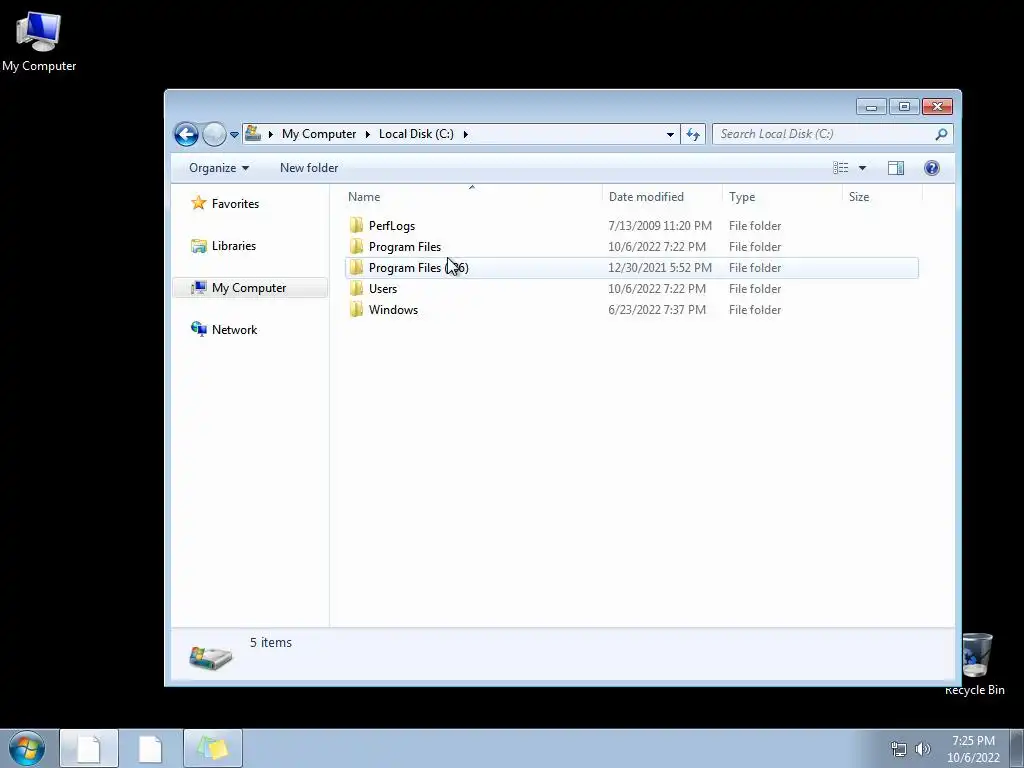Toggle the preview pane
The width and height of the screenshot is (1024, 768).
click(896, 168)
